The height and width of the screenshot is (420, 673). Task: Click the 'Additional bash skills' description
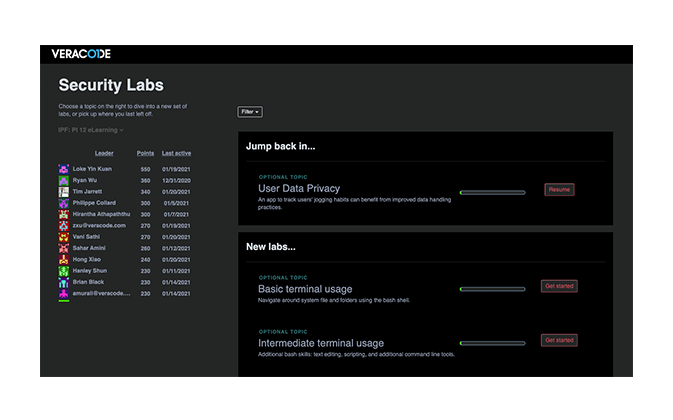click(x=356, y=354)
